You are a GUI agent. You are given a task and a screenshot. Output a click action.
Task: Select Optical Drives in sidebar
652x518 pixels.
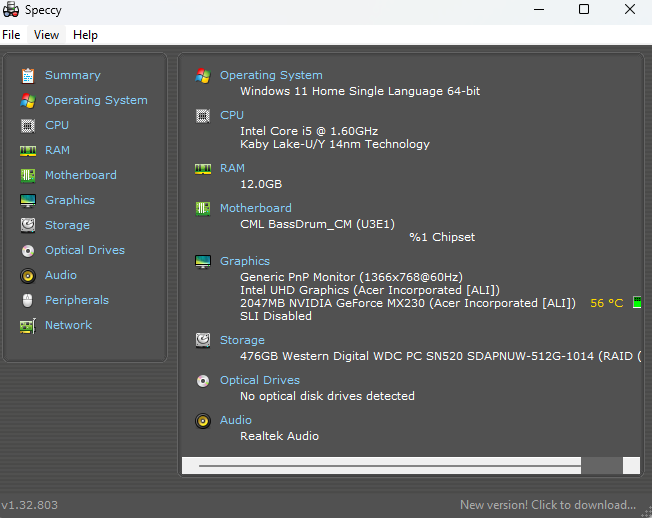pyautogui.click(x=85, y=250)
